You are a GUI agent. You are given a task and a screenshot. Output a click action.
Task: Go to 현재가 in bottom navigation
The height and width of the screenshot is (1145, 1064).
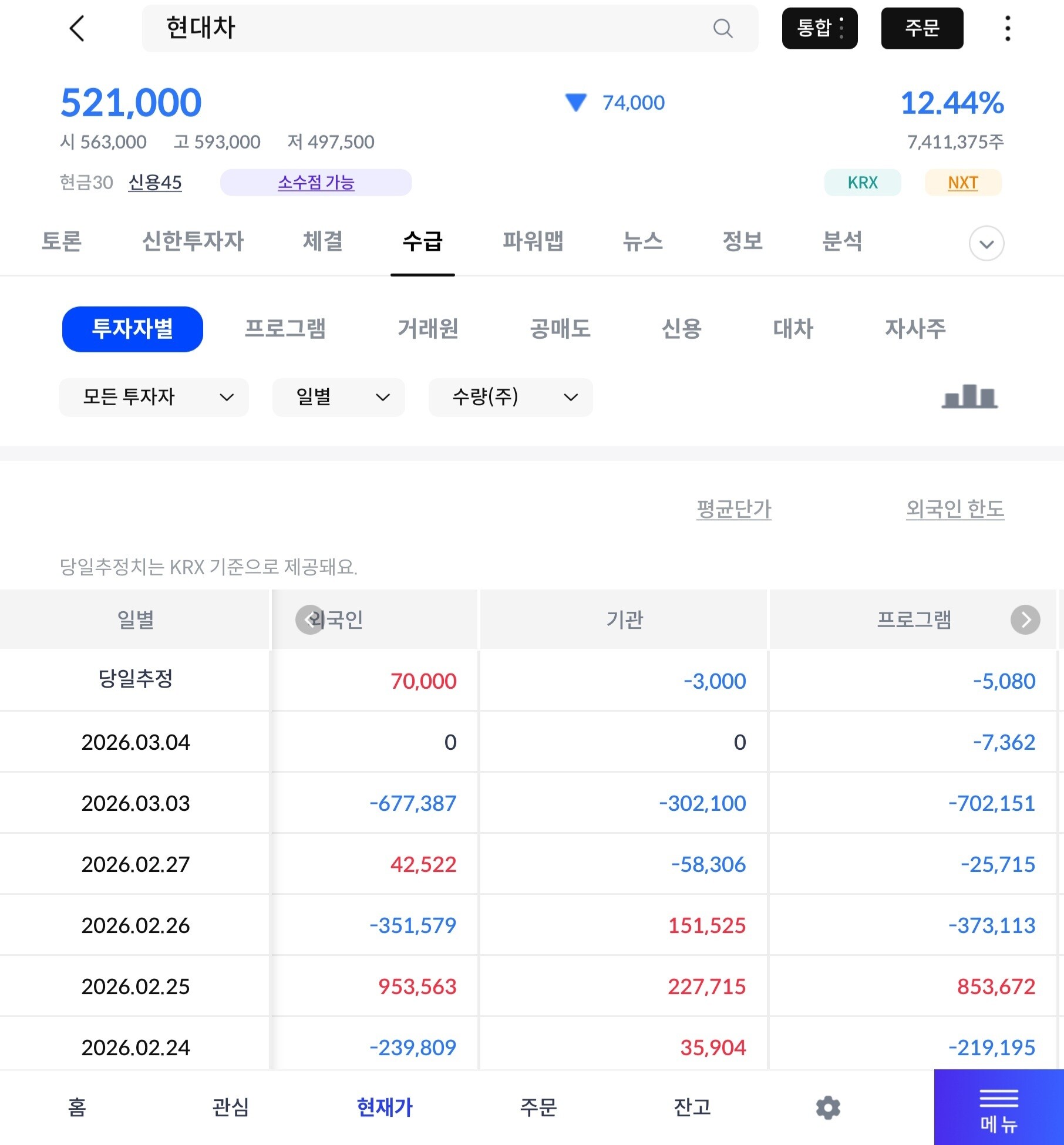[x=385, y=1107]
